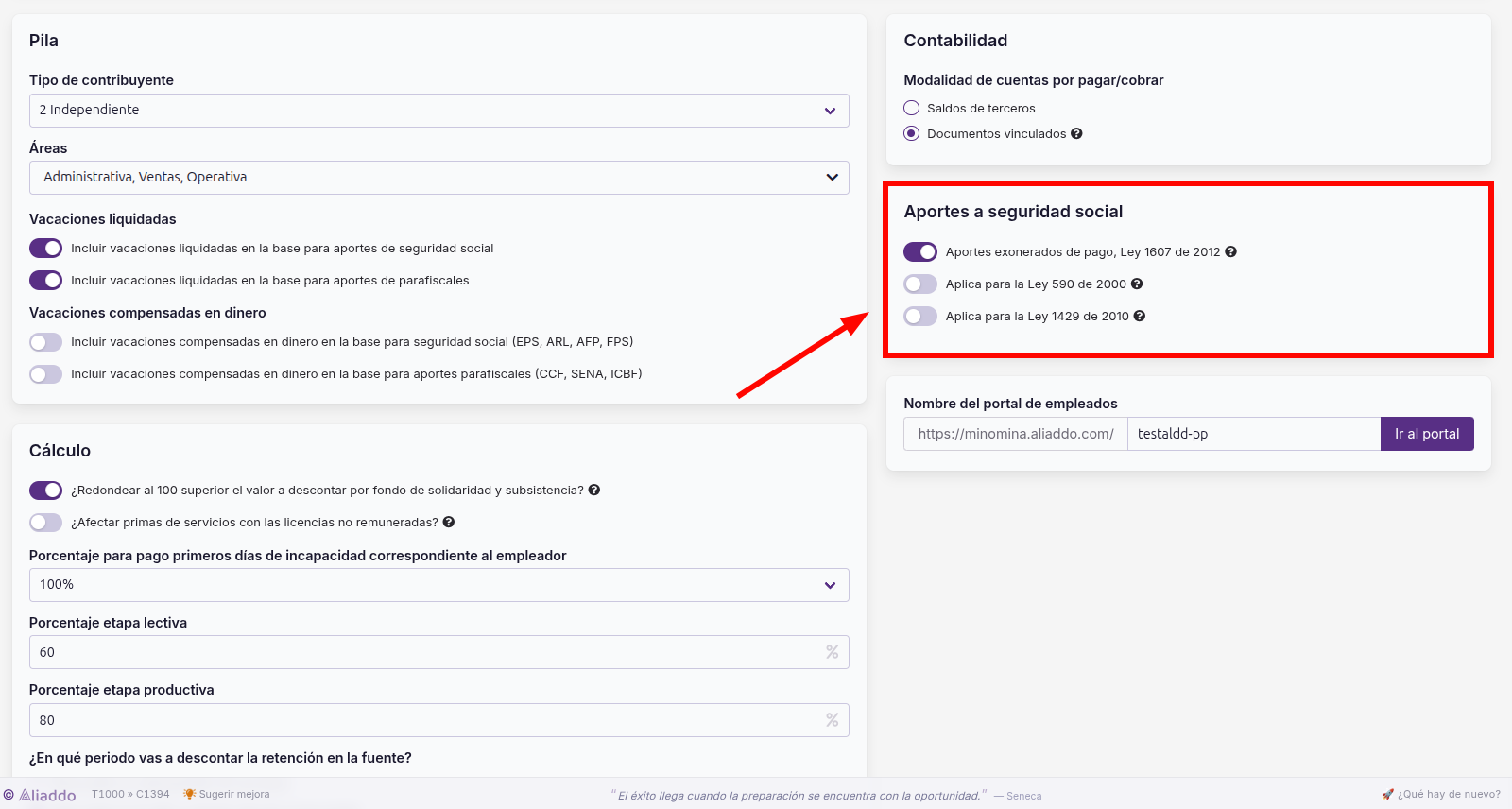Open the Sugerir mejora link
This screenshot has height=809, width=1512.
coord(233,795)
